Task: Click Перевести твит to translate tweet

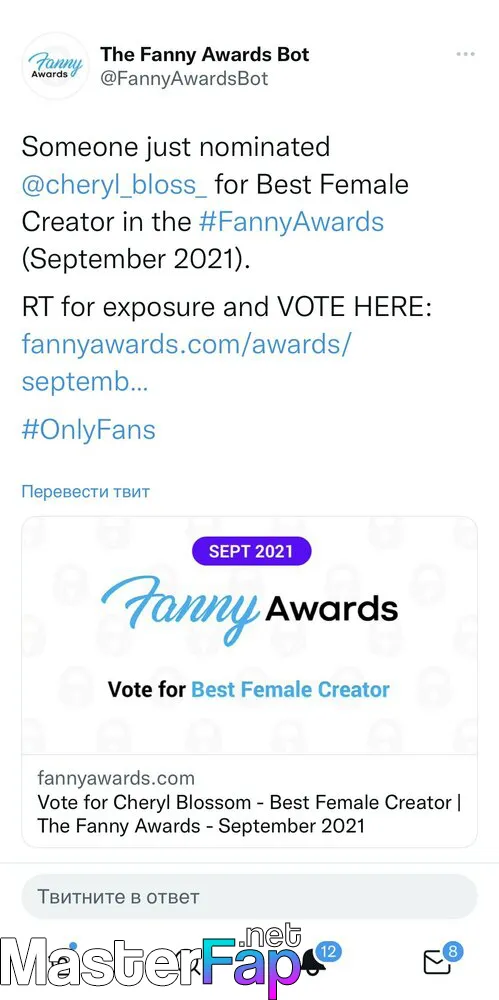Action: click(x=86, y=492)
